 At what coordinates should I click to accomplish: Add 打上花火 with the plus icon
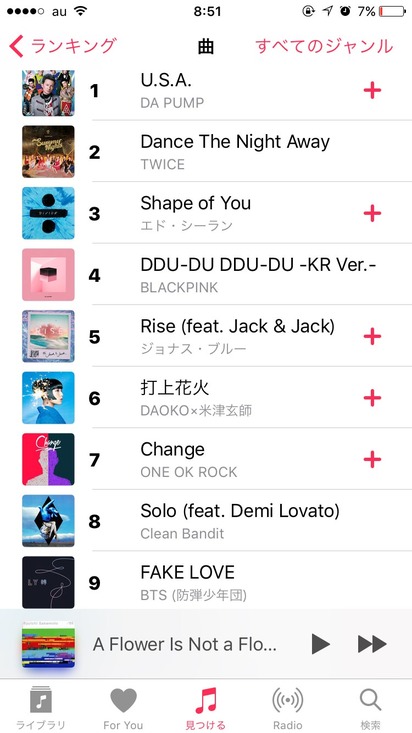(372, 398)
